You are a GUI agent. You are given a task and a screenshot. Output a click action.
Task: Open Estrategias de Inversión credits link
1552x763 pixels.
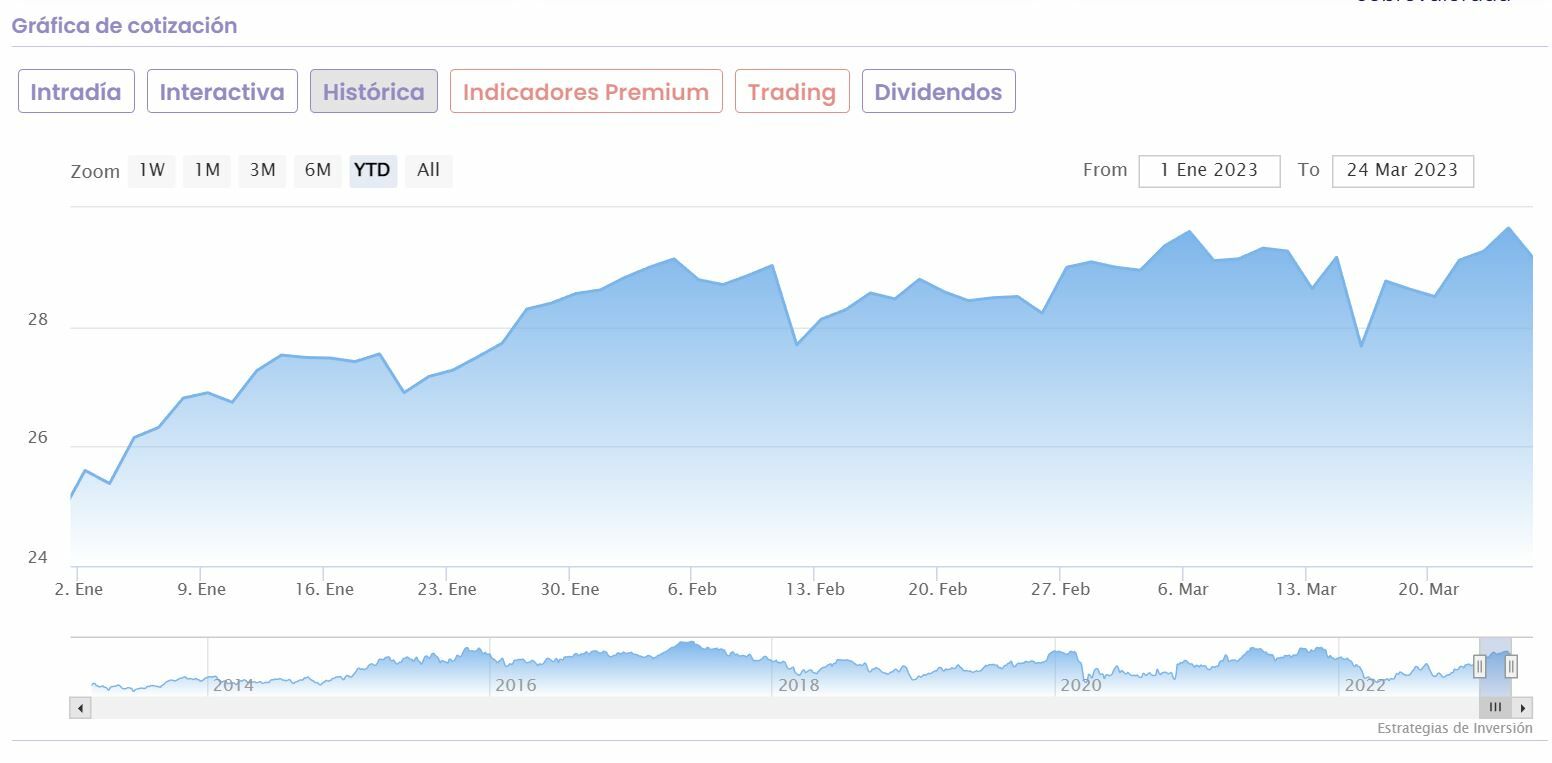pos(1454,729)
